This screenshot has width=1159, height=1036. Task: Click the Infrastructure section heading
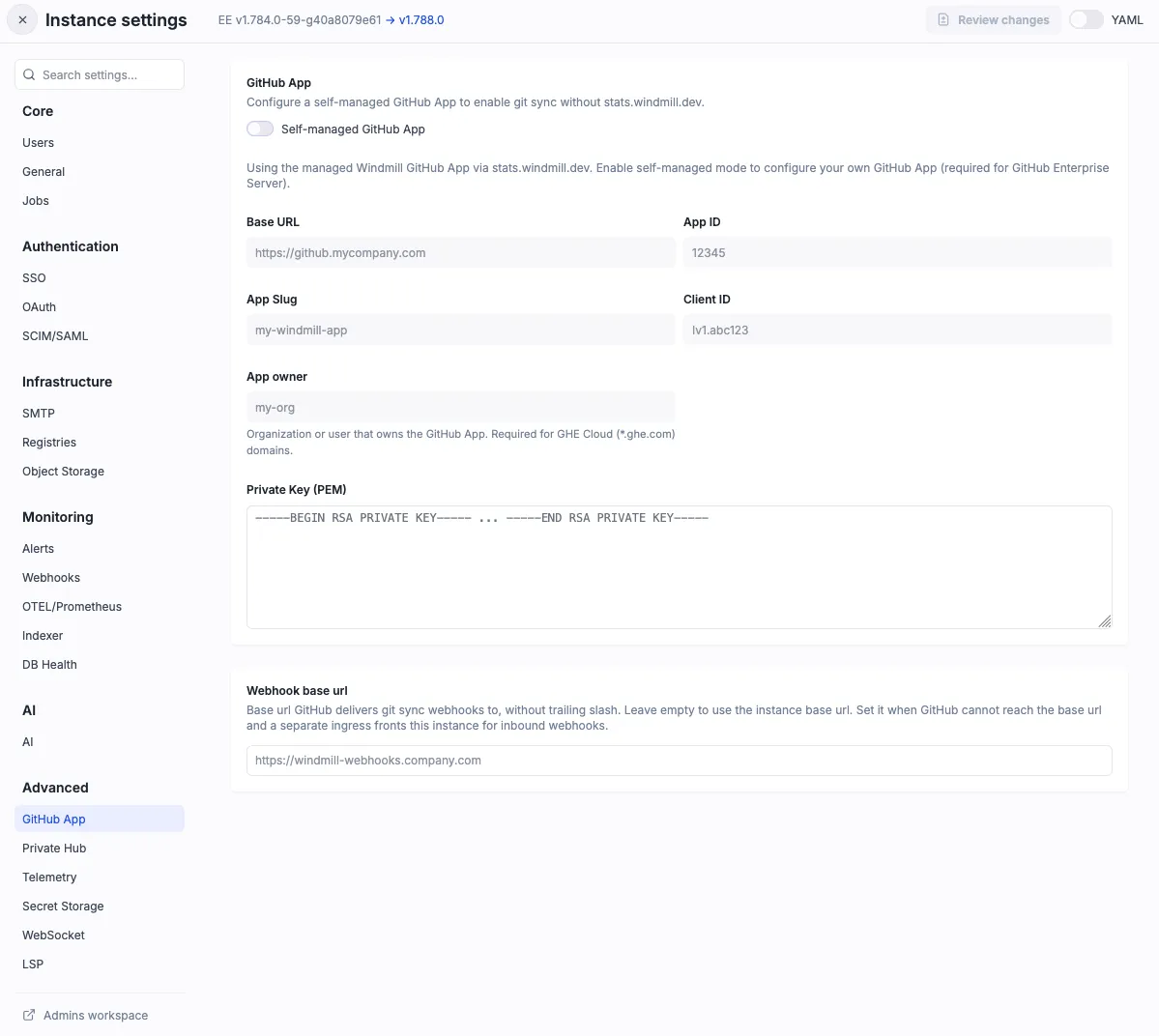68,382
